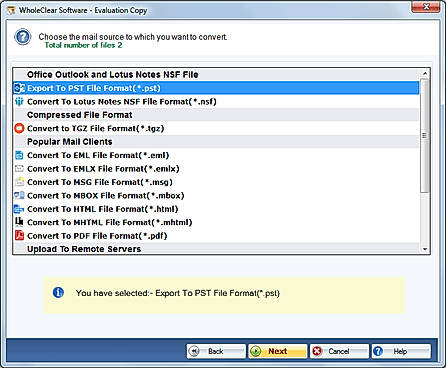Click the Lotus Notes NSF row icon

19,102
